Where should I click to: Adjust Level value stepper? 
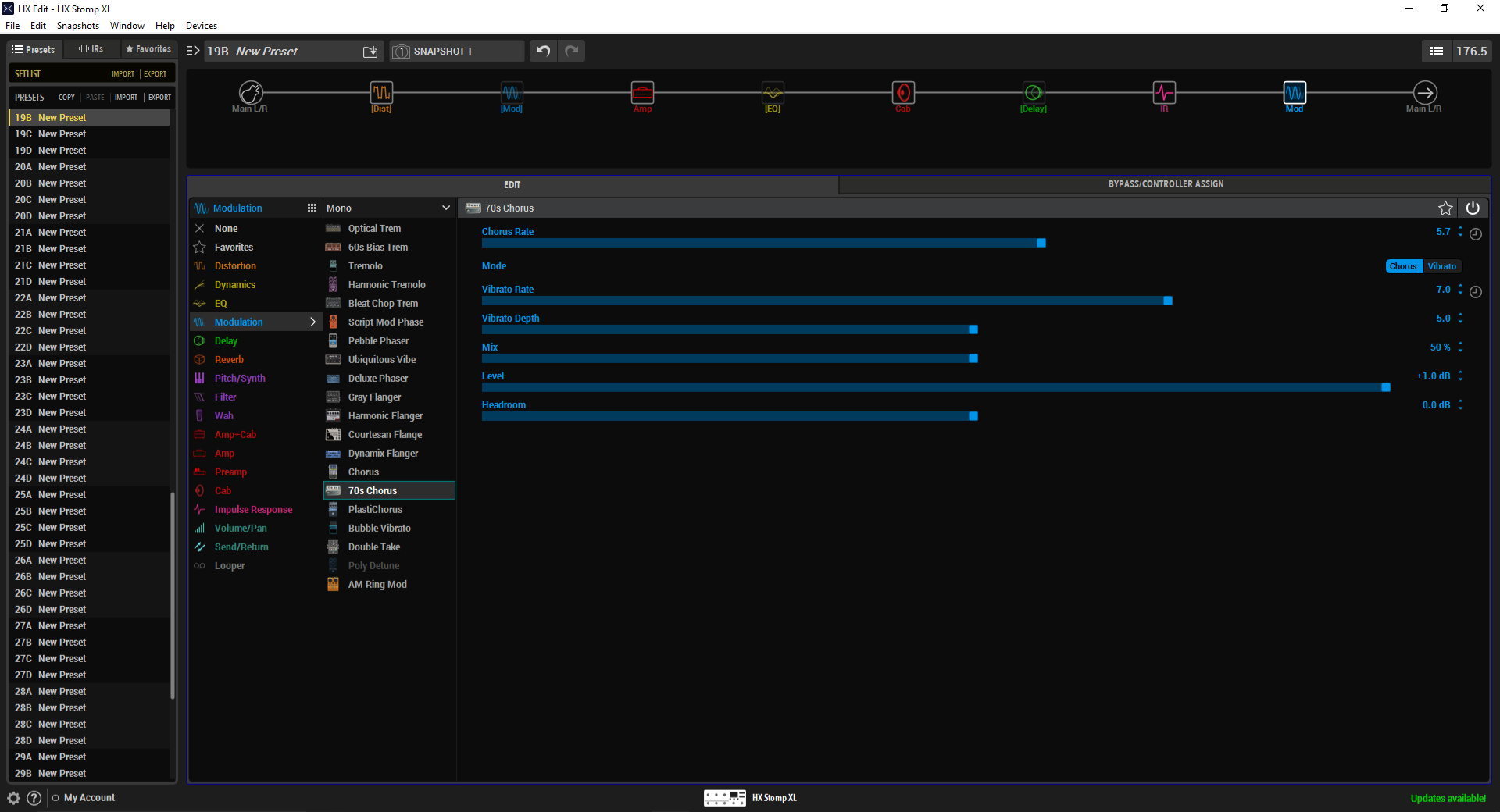coord(1460,376)
